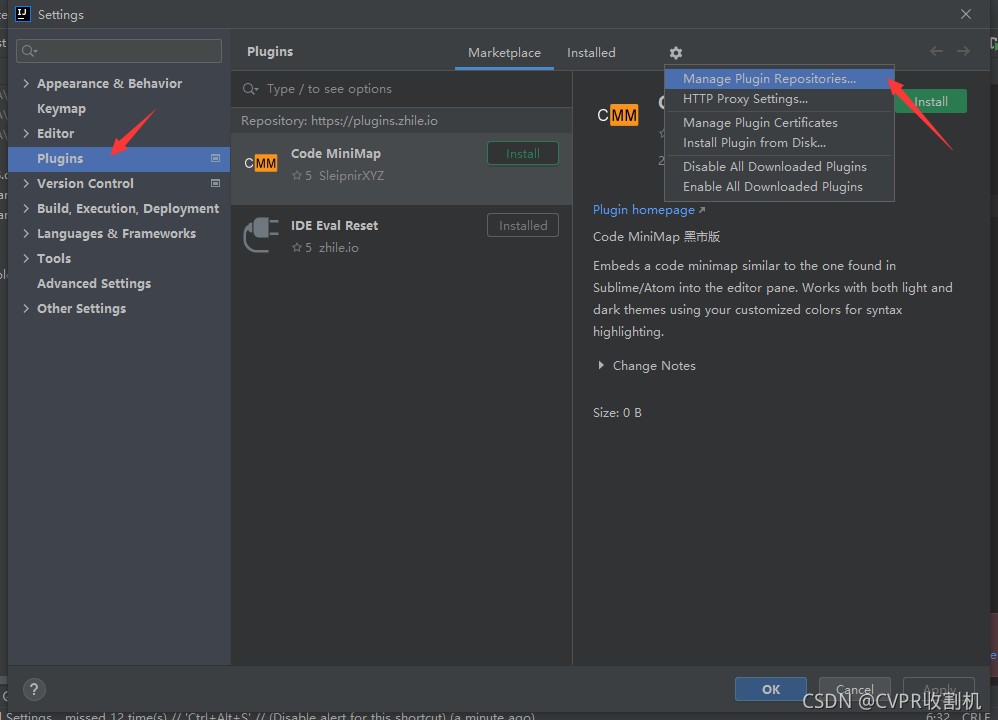998x720 pixels.
Task: Click the back navigation arrow
Action: pos(936,51)
